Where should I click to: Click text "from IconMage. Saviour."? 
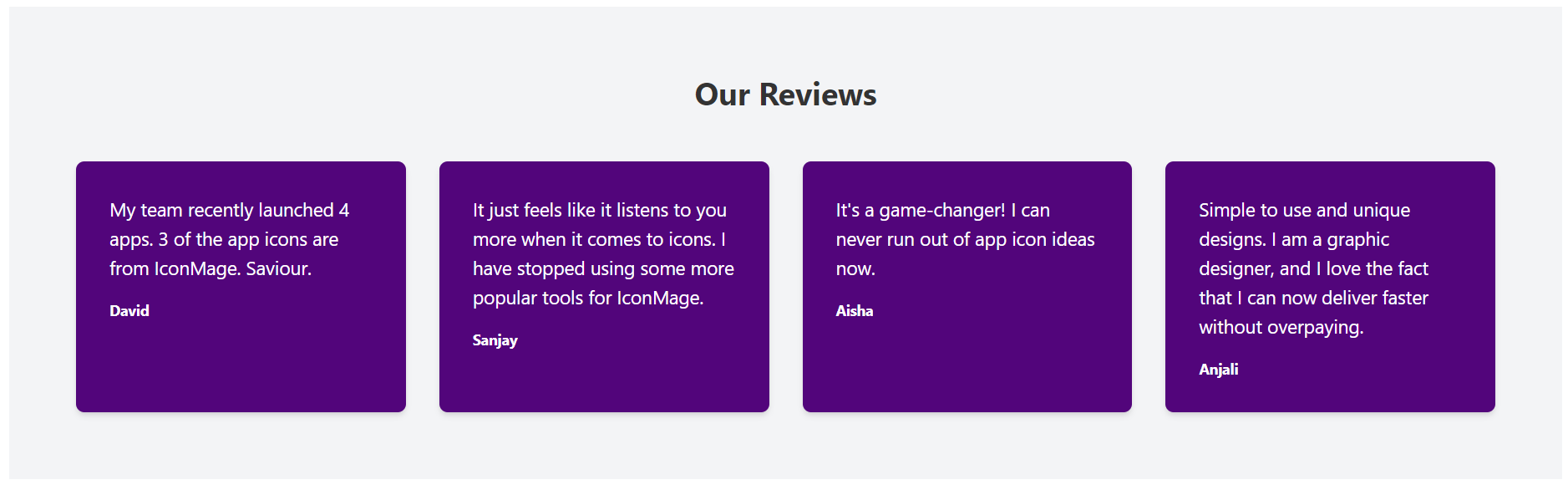coord(211,268)
